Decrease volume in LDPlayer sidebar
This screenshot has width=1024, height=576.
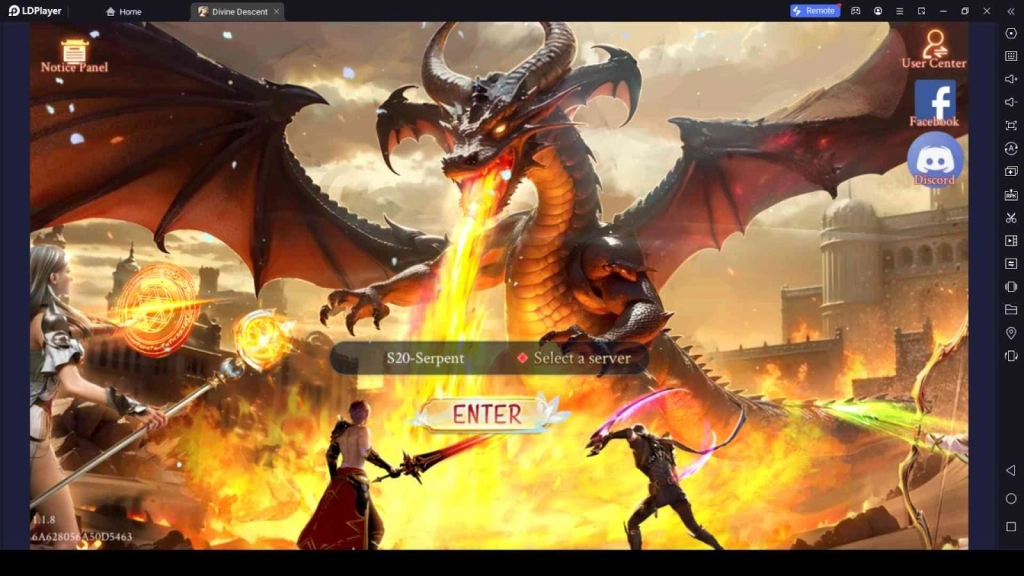point(1011,102)
